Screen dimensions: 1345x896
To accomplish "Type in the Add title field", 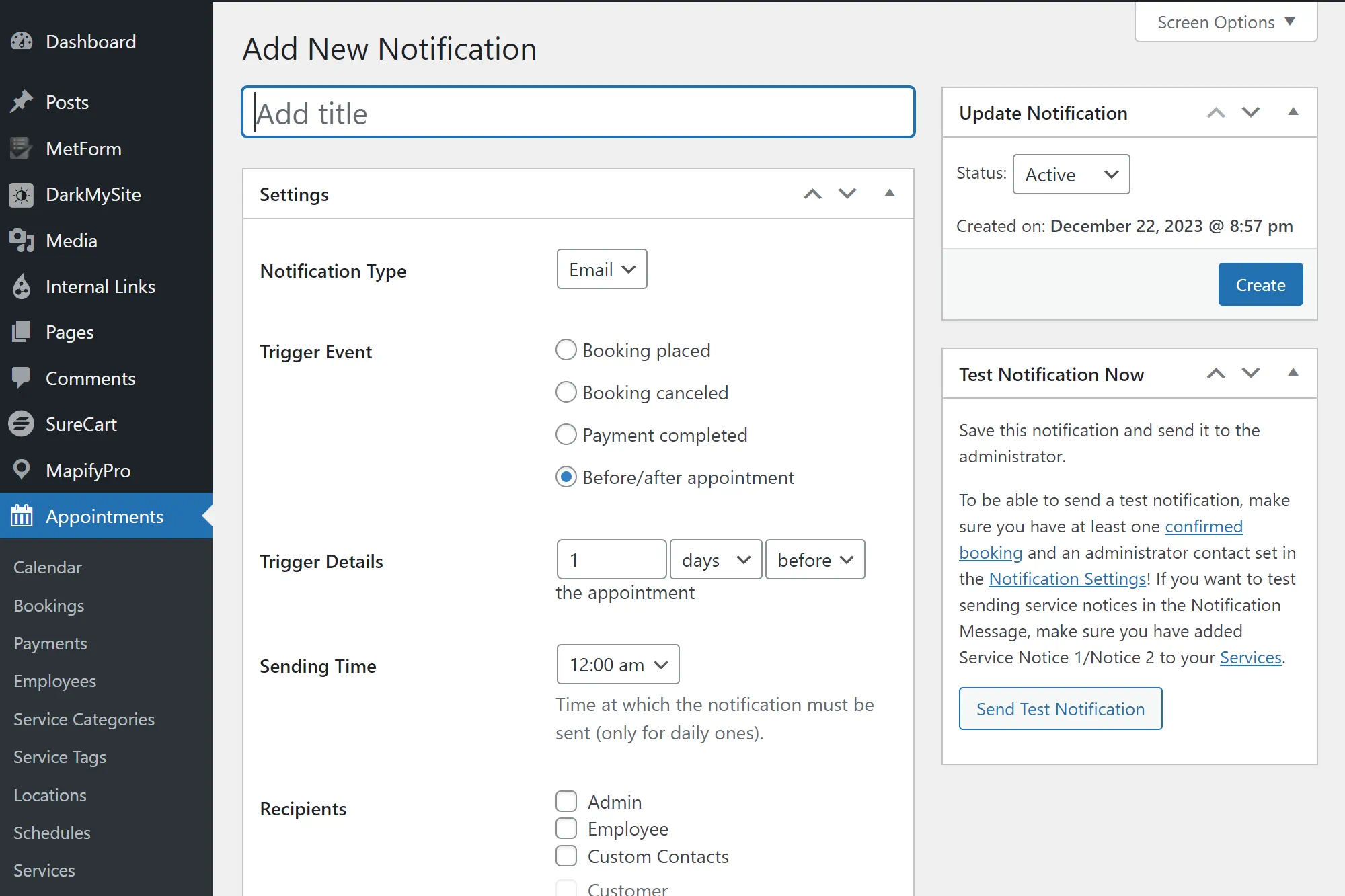I will point(577,112).
